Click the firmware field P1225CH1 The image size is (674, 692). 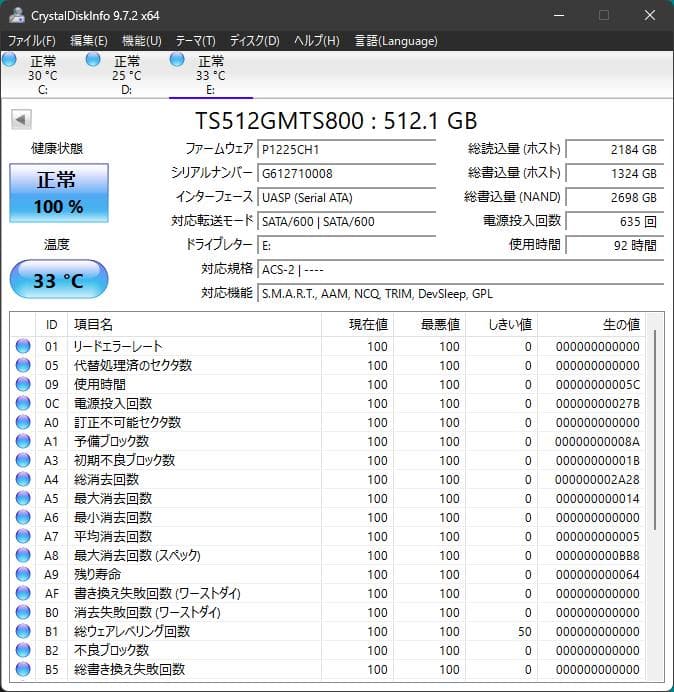pyautogui.click(x=347, y=149)
